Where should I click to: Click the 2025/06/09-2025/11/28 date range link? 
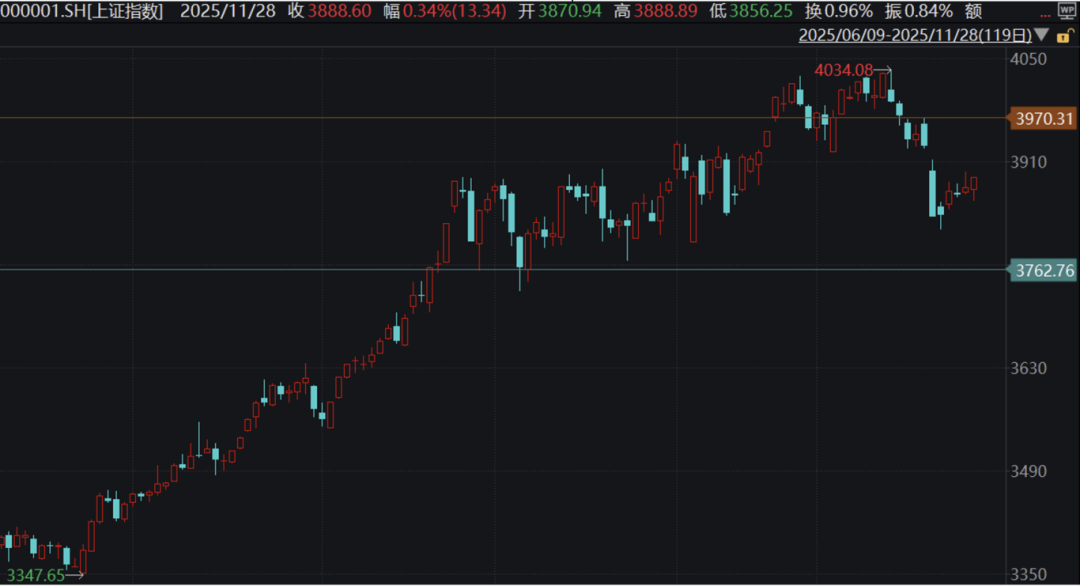coord(914,35)
